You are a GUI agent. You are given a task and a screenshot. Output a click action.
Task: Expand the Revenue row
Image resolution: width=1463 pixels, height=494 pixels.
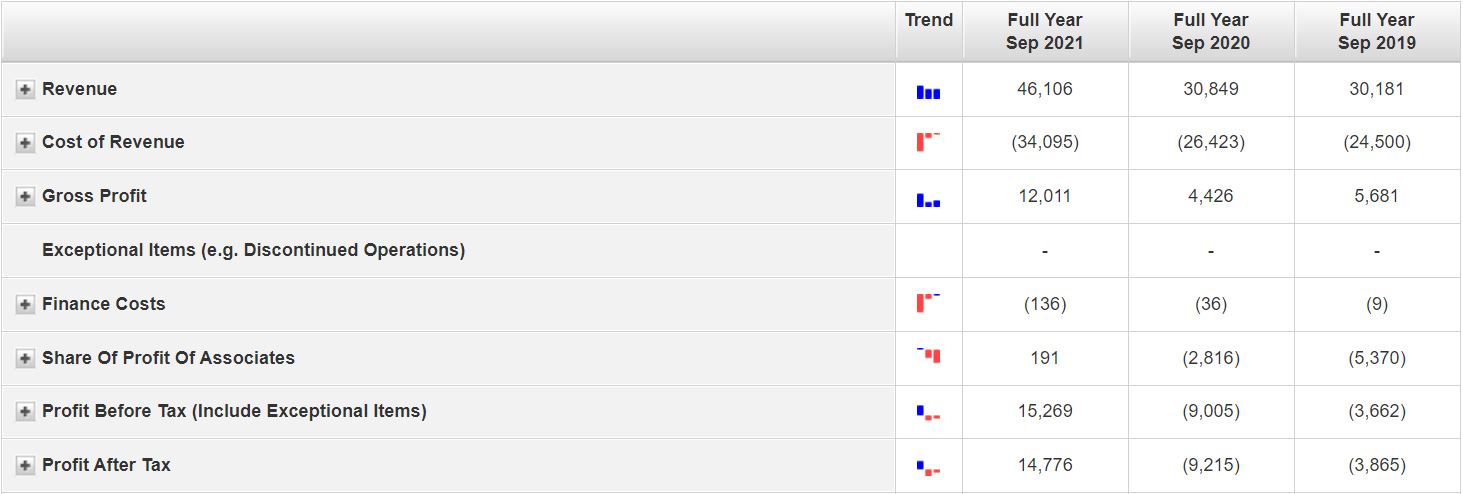(25, 90)
